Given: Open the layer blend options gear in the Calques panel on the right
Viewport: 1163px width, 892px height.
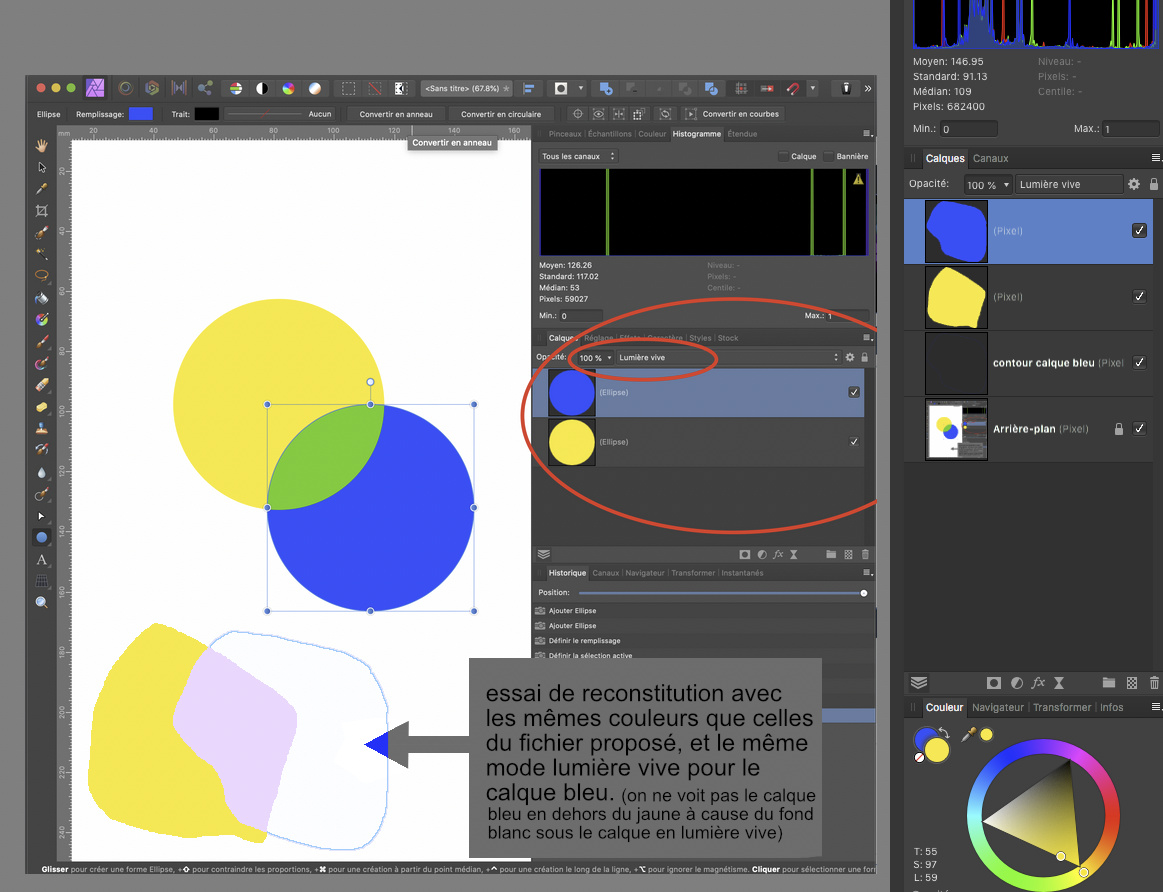Looking at the screenshot, I should pos(1133,184).
